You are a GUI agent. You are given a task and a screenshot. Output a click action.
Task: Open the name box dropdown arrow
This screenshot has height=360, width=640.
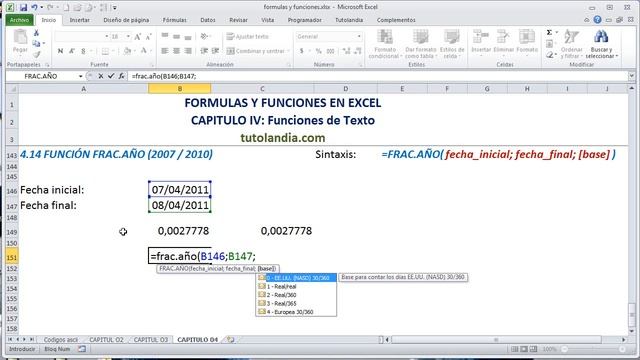80,76
